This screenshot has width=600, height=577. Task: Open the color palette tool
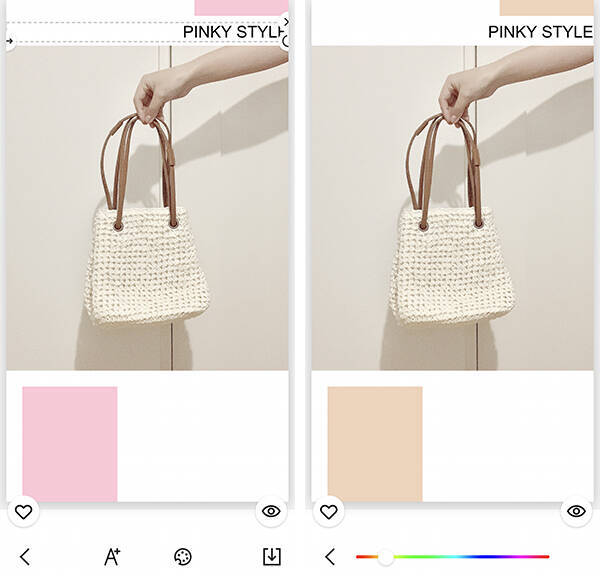[x=183, y=557]
